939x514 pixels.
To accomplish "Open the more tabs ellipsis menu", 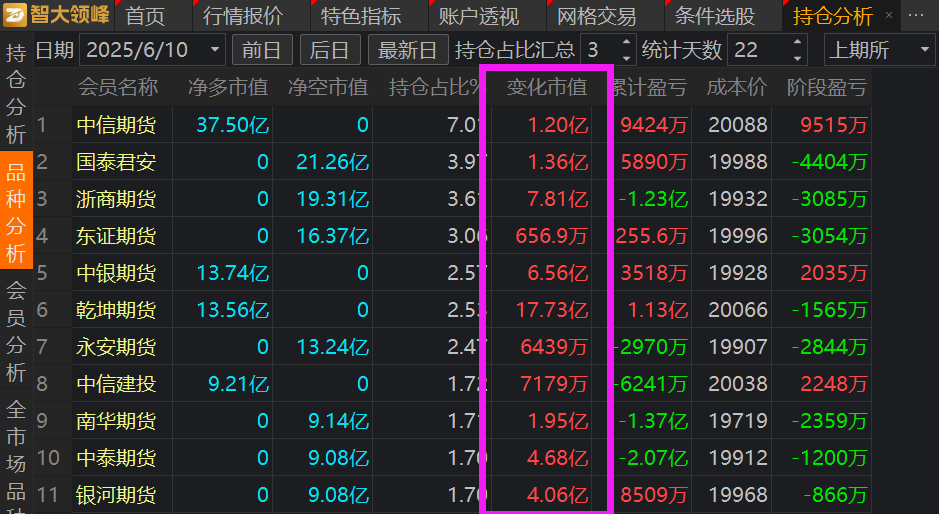I will click(916, 16).
